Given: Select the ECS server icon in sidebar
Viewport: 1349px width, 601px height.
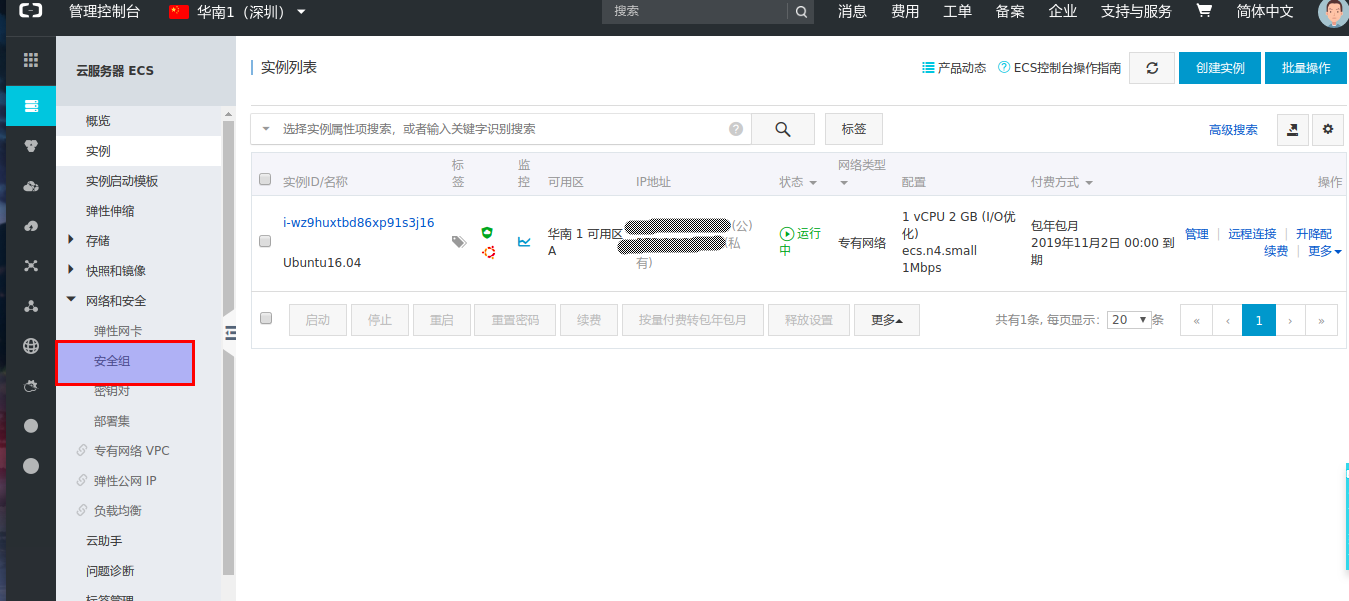Looking at the screenshot, I should (x=31, y=106).
